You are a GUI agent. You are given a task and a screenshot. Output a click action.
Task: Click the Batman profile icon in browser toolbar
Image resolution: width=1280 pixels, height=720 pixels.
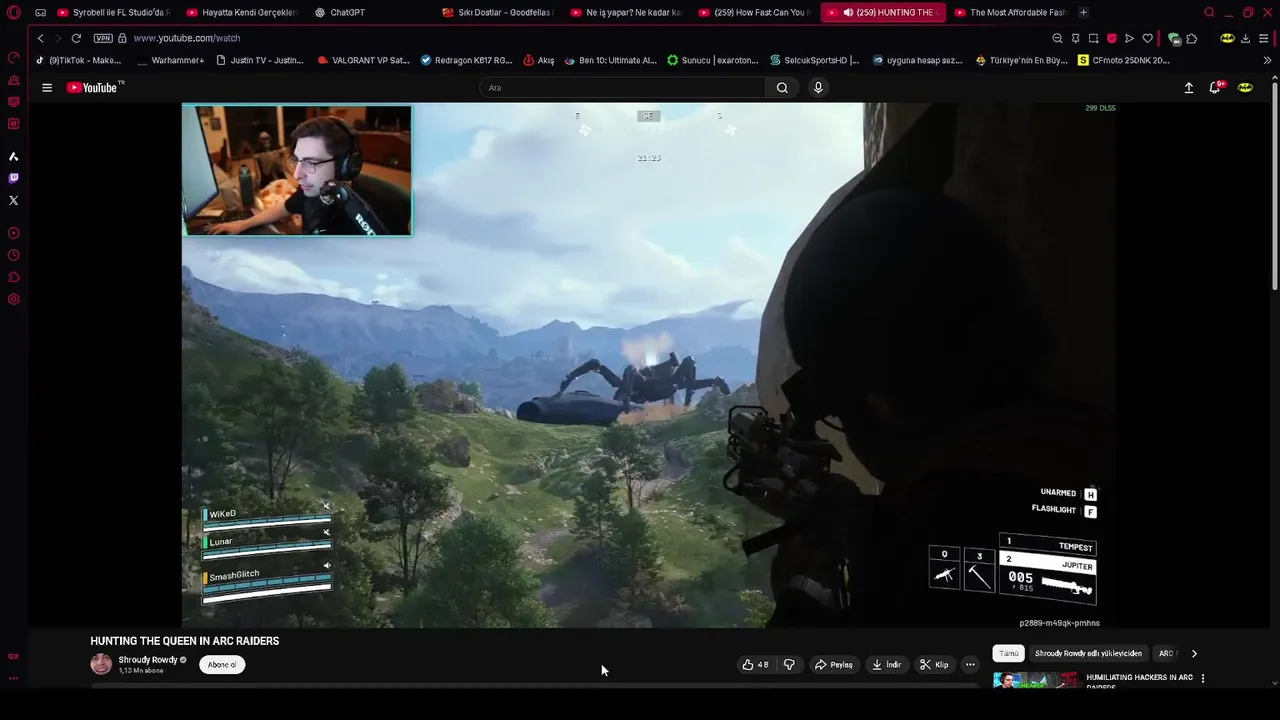point(1227,38)
